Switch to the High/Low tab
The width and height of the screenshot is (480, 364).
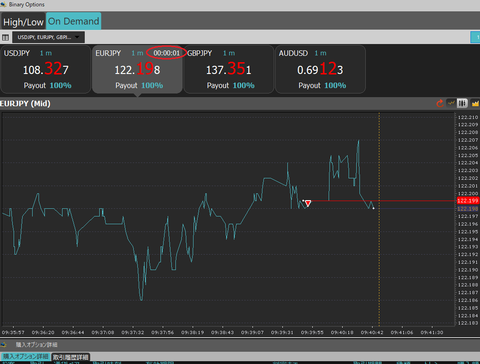coord(23,22)
